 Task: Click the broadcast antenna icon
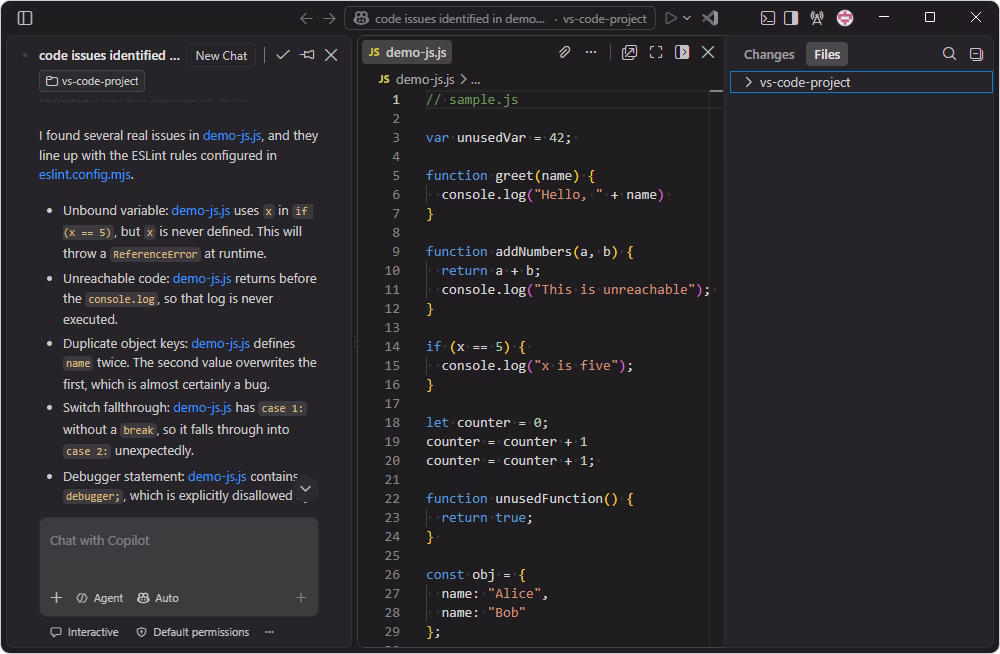pyautogui.click(x=816, y=18)
